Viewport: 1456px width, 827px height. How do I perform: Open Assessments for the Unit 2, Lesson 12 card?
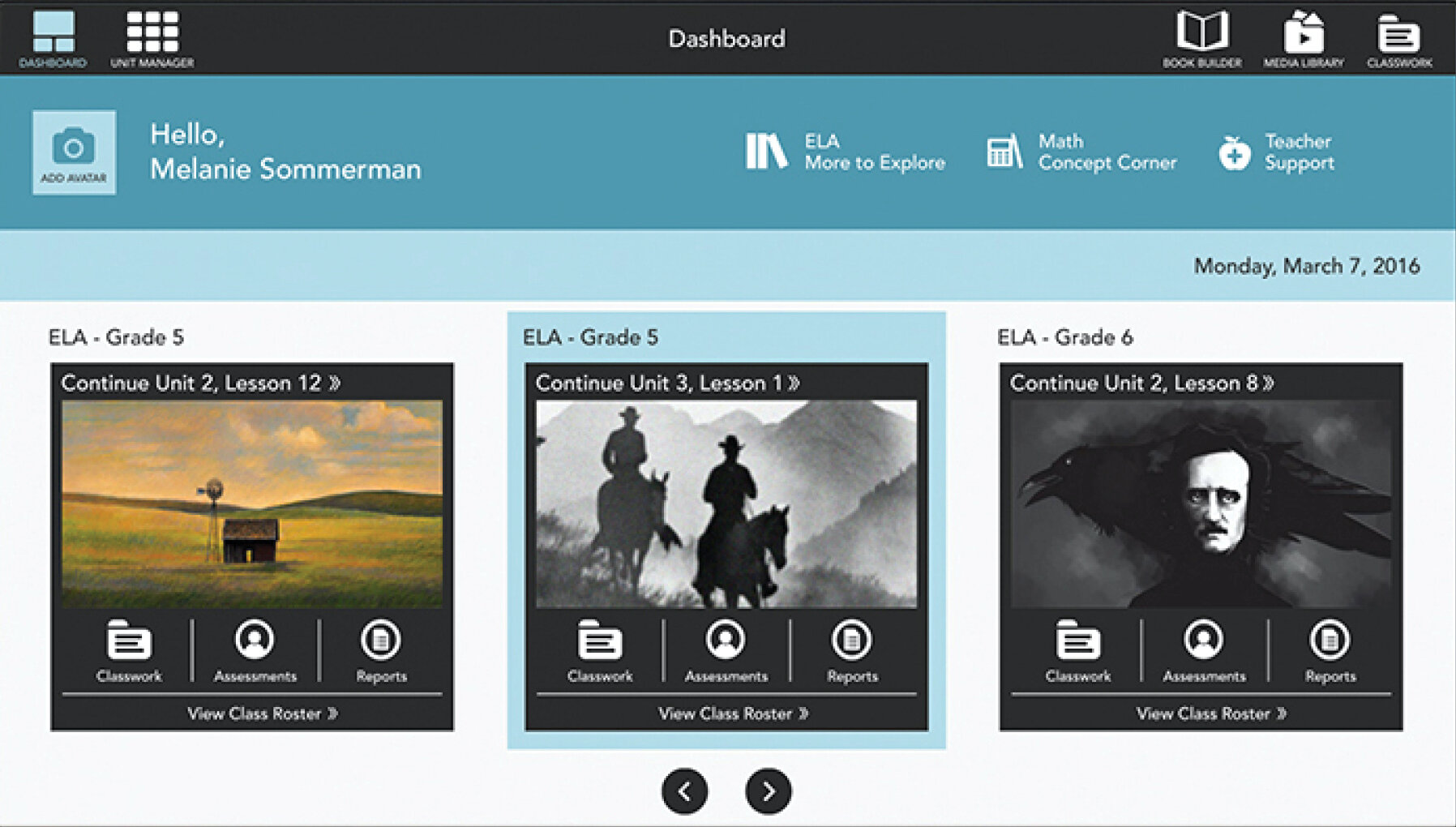click(255, 651)
